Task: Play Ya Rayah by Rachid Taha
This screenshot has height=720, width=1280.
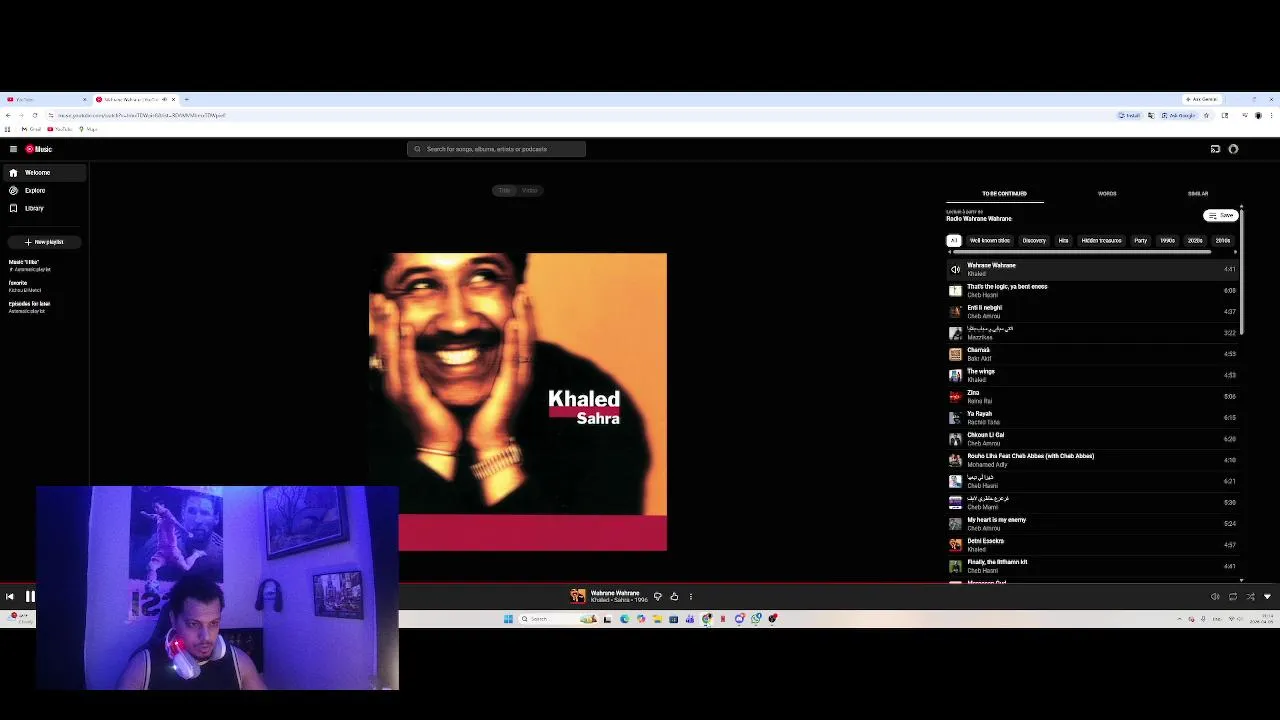Action: [1092, 418]
